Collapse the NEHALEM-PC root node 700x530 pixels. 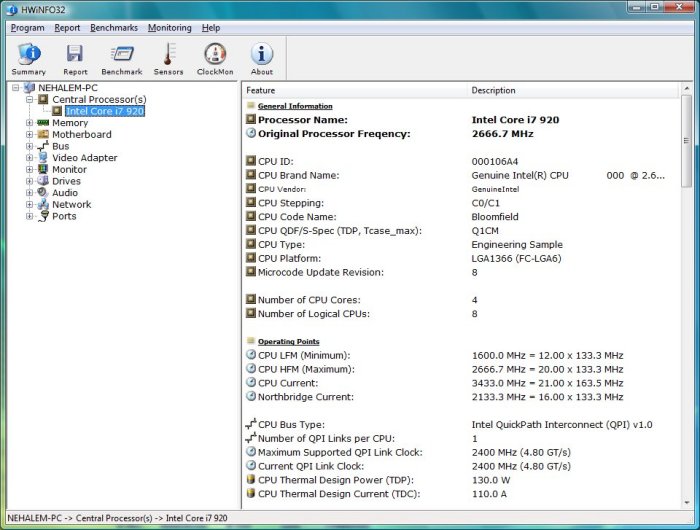16,88
